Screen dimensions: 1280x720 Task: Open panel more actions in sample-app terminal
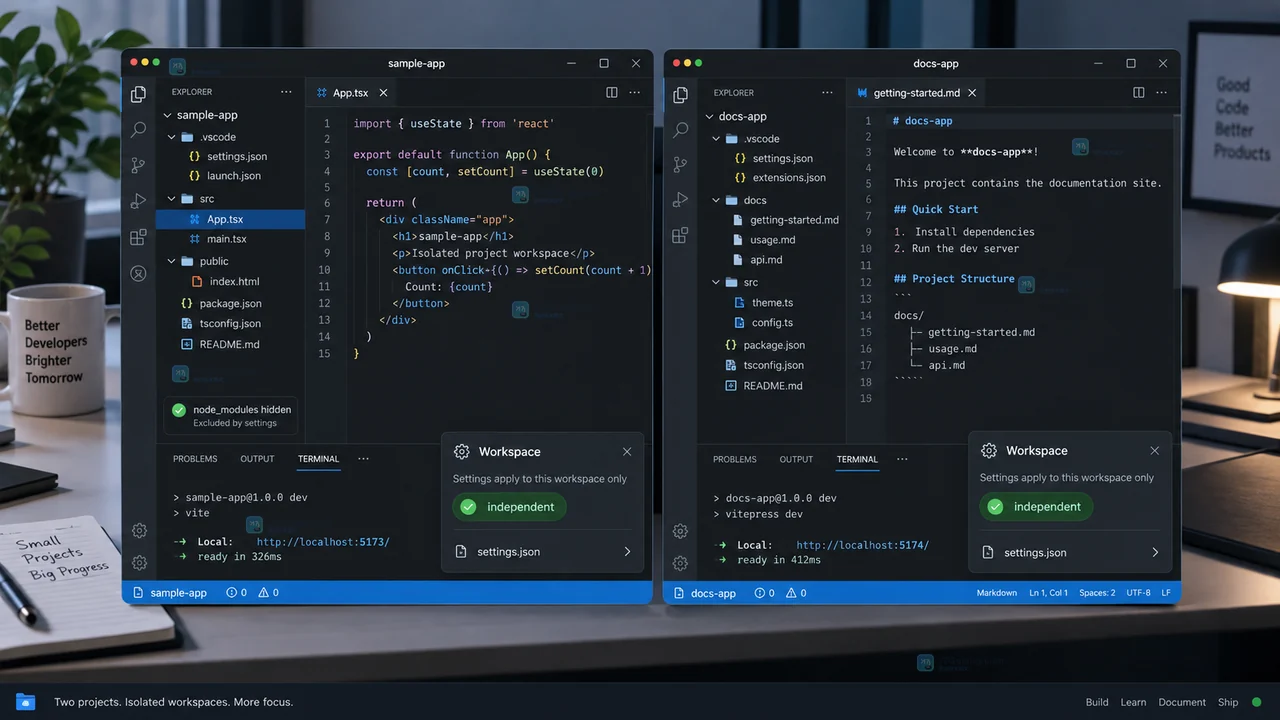[x=363, y=459]
